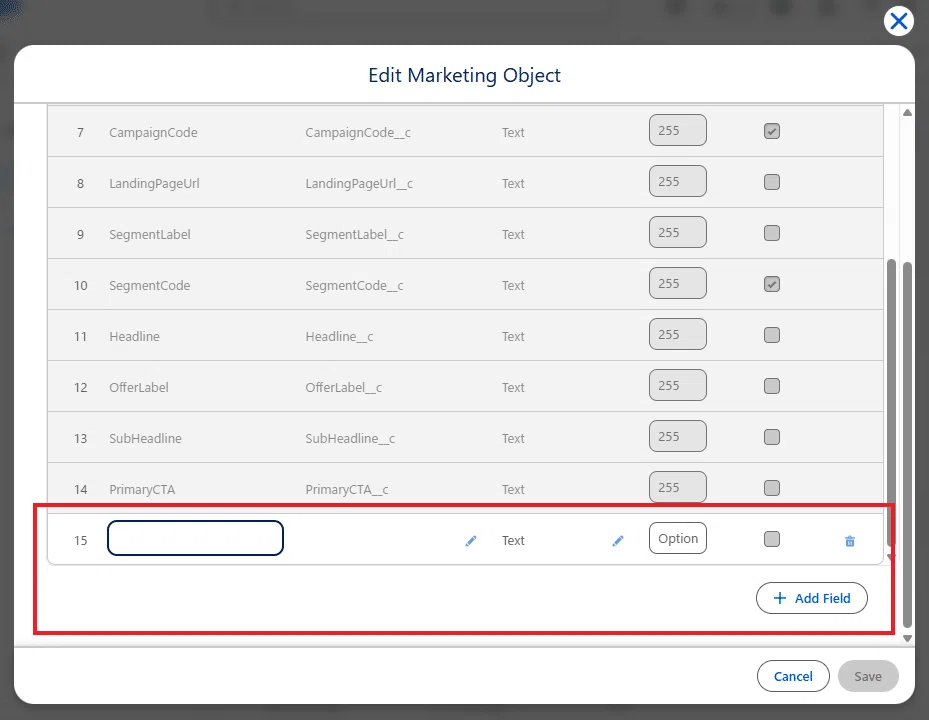Viewport: 929px width, 720px height.
Task: Click the Option length field in row 15
Action: tap(678, 538)
